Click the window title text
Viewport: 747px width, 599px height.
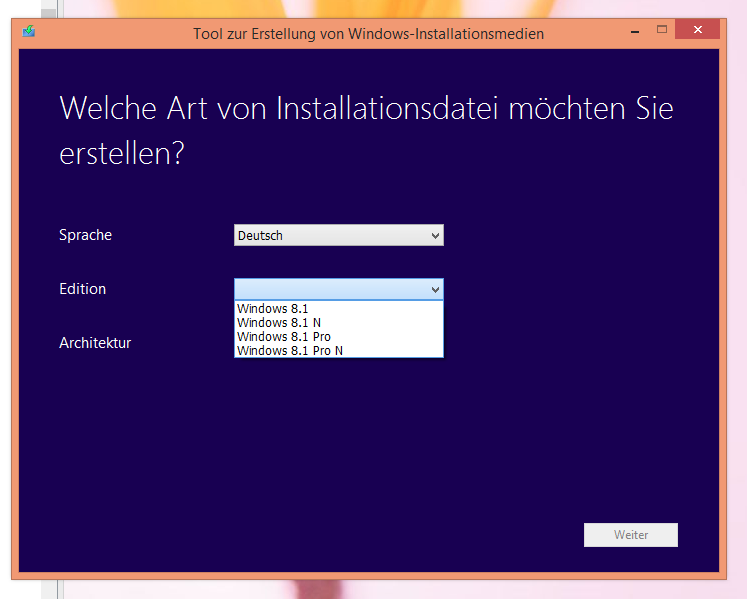point(368,34)
